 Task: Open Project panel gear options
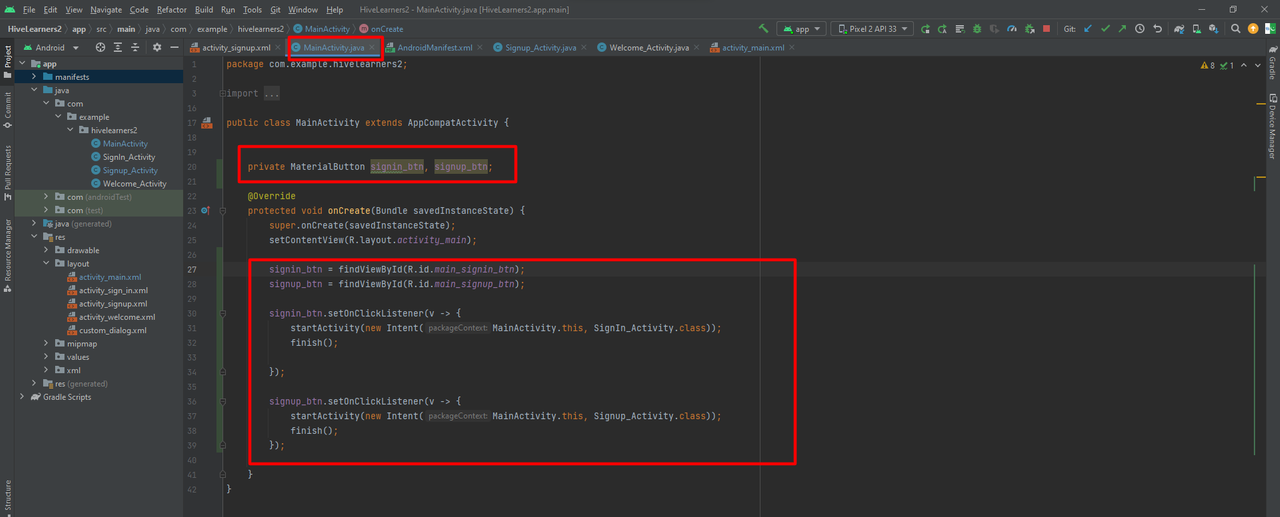[x=157, y=47]
